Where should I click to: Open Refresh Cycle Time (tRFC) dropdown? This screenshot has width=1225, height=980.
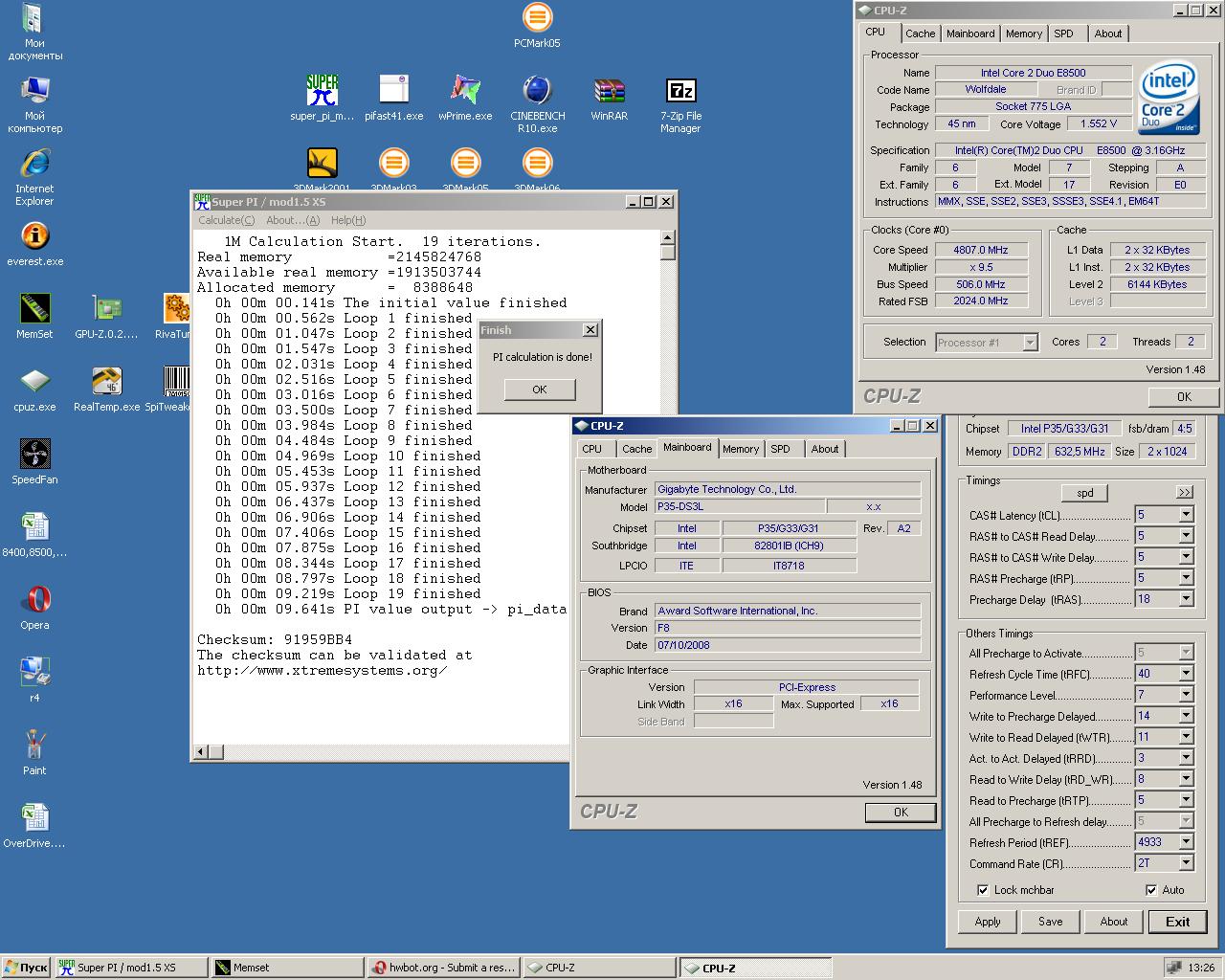coord(1186,674)
